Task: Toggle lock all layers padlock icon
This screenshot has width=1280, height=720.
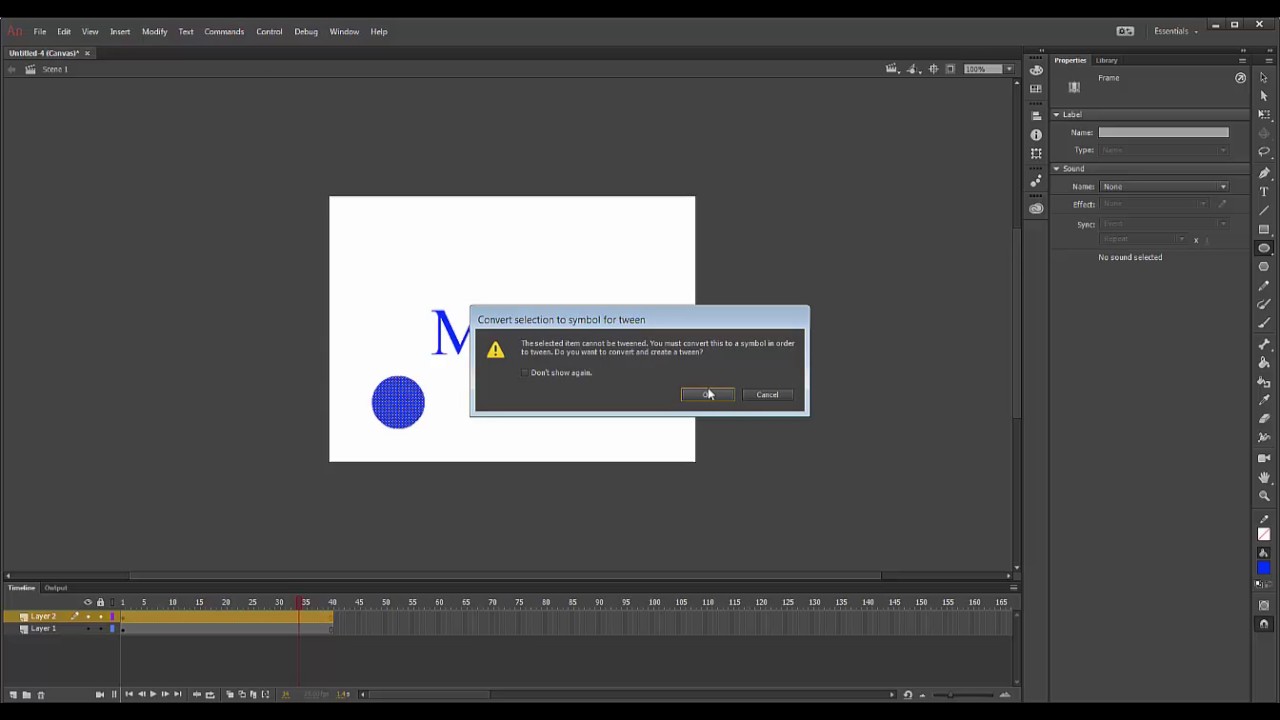Action: (100, 602)
